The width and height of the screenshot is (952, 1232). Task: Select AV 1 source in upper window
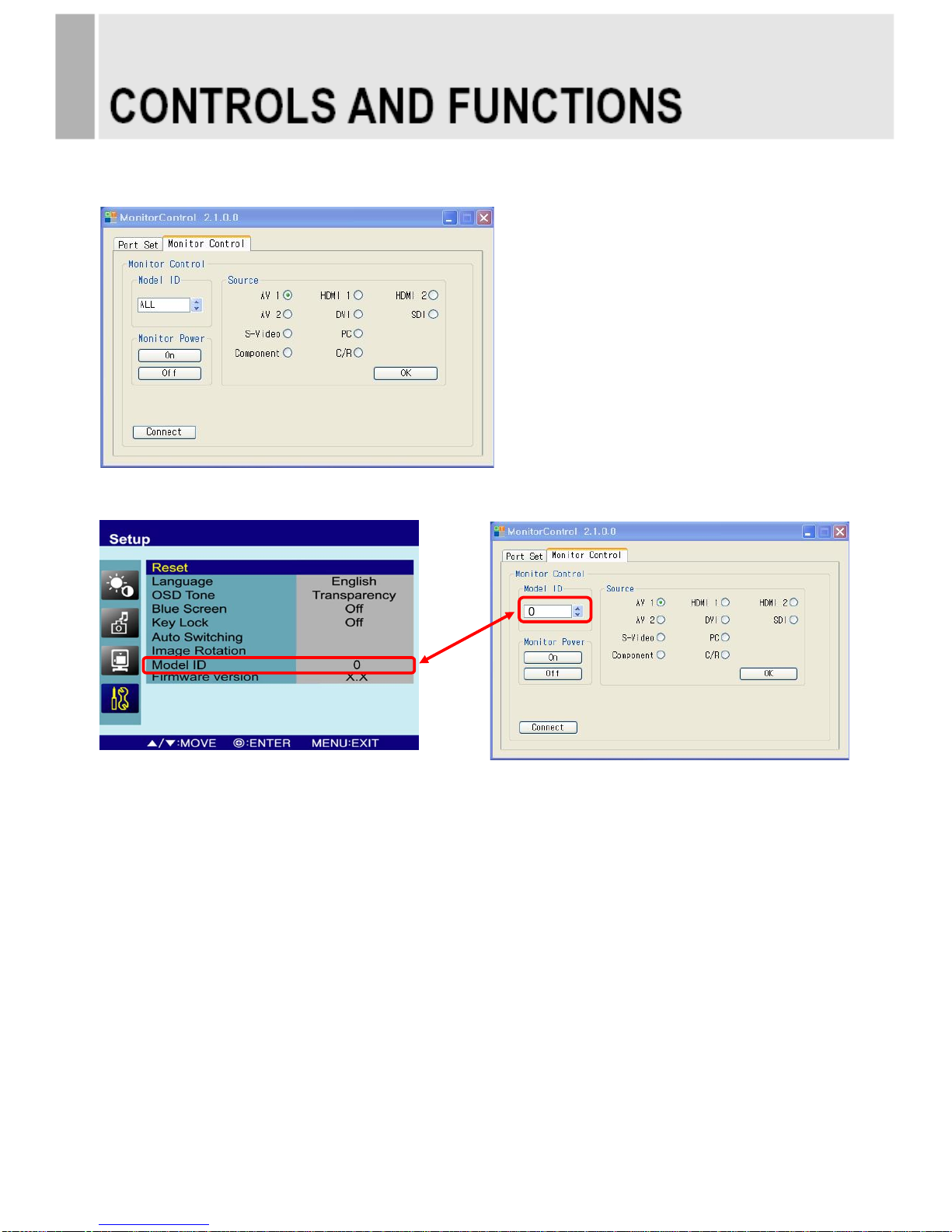[x=288, y=295]
